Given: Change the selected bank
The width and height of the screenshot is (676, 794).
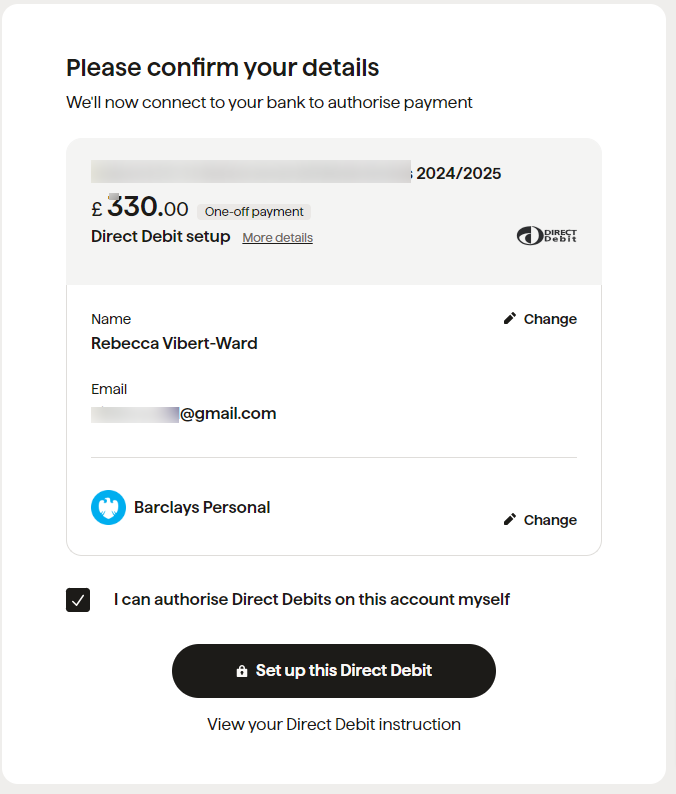Looking at the screenshot, I should [540, 520].
